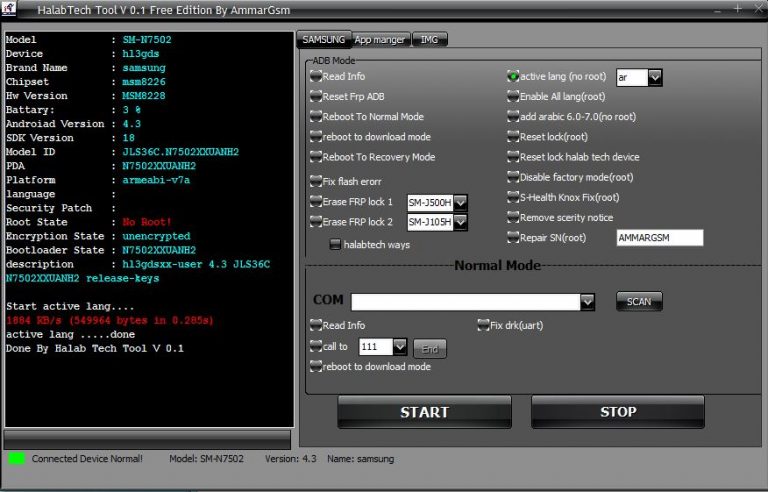Click the End call button
Screen dimensions: 768x492
click(x=430, y=349)
